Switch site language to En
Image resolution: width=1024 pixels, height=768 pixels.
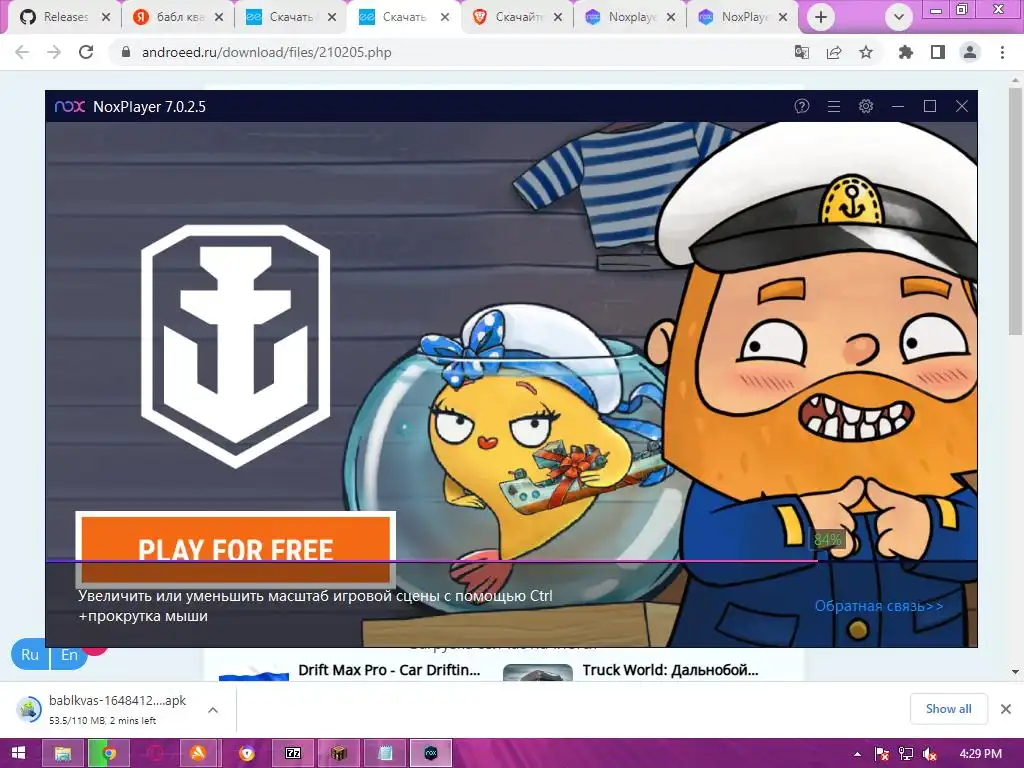[69, 654]
